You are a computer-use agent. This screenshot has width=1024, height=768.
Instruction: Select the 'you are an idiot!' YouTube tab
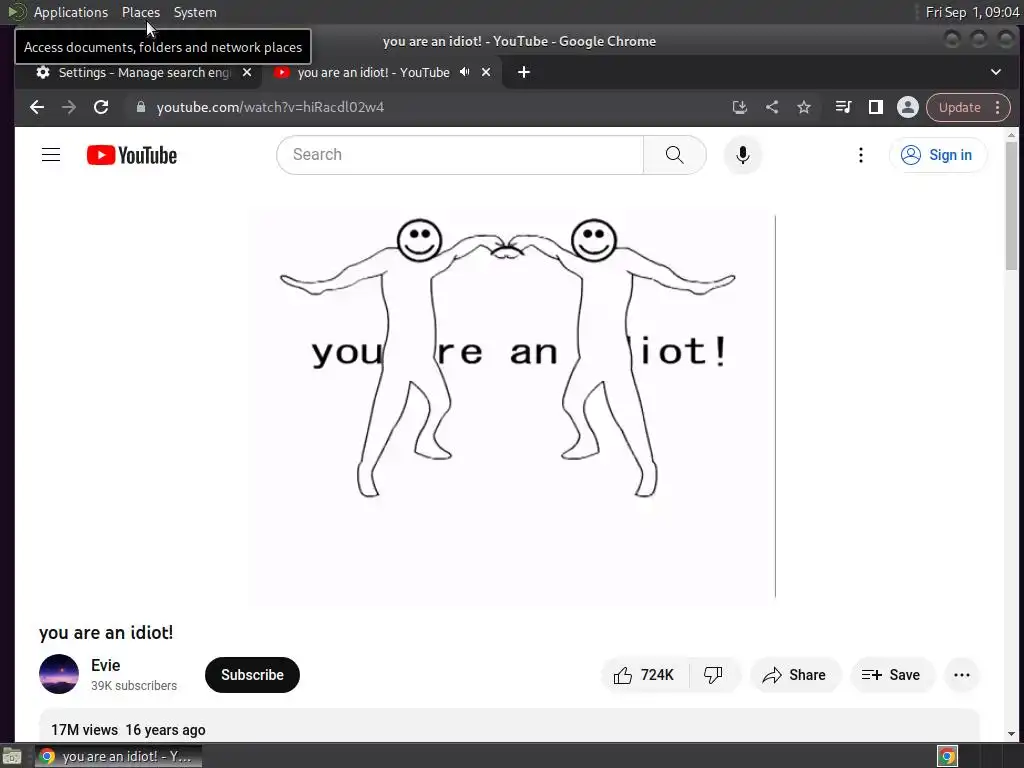click(x=373, y=72)
